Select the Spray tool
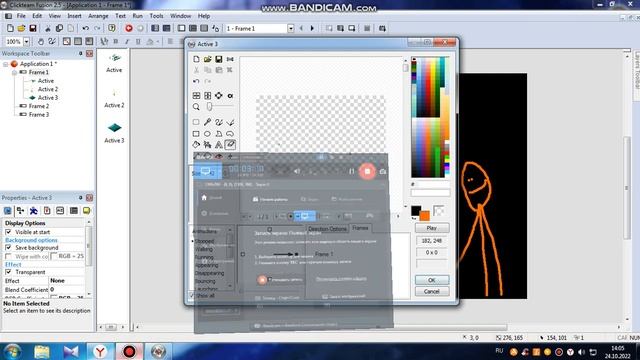The image size is (640, 360). pos(207,144)
